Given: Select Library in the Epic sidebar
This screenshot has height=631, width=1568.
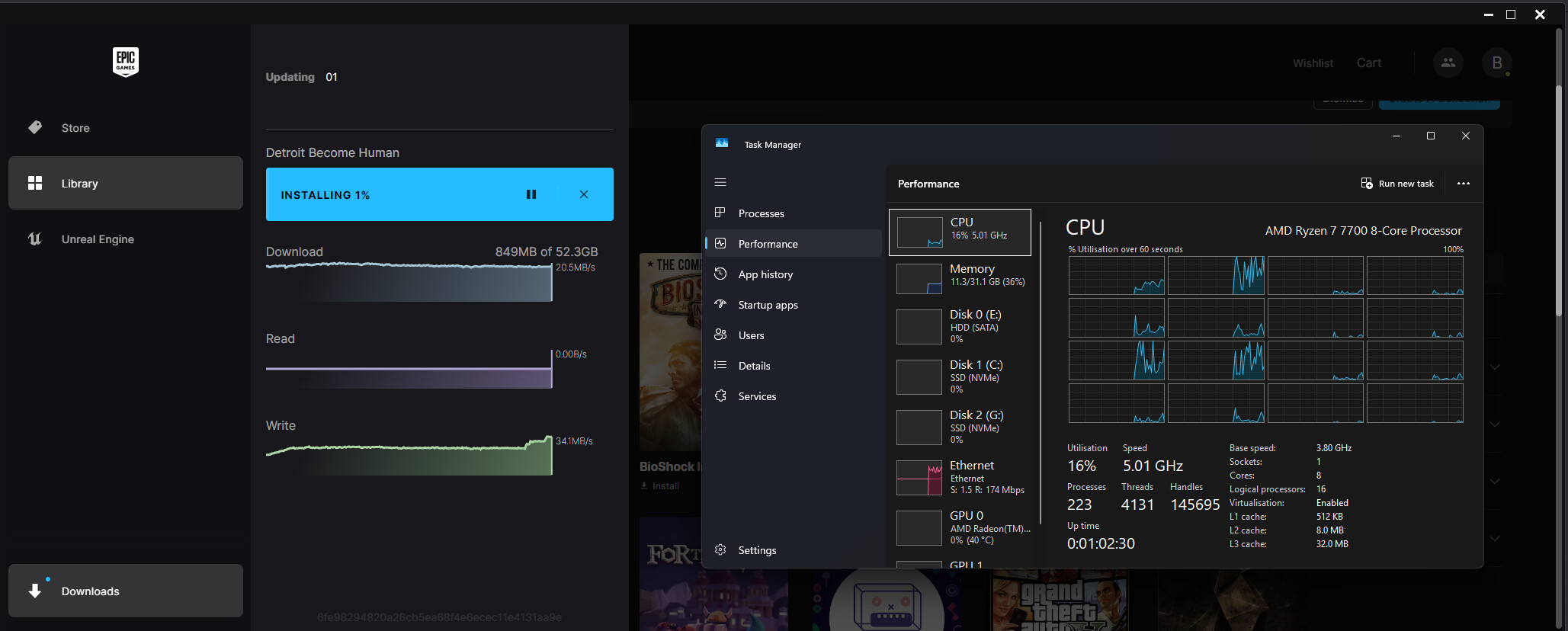Looking at the screenshot, I should point(126,183).
